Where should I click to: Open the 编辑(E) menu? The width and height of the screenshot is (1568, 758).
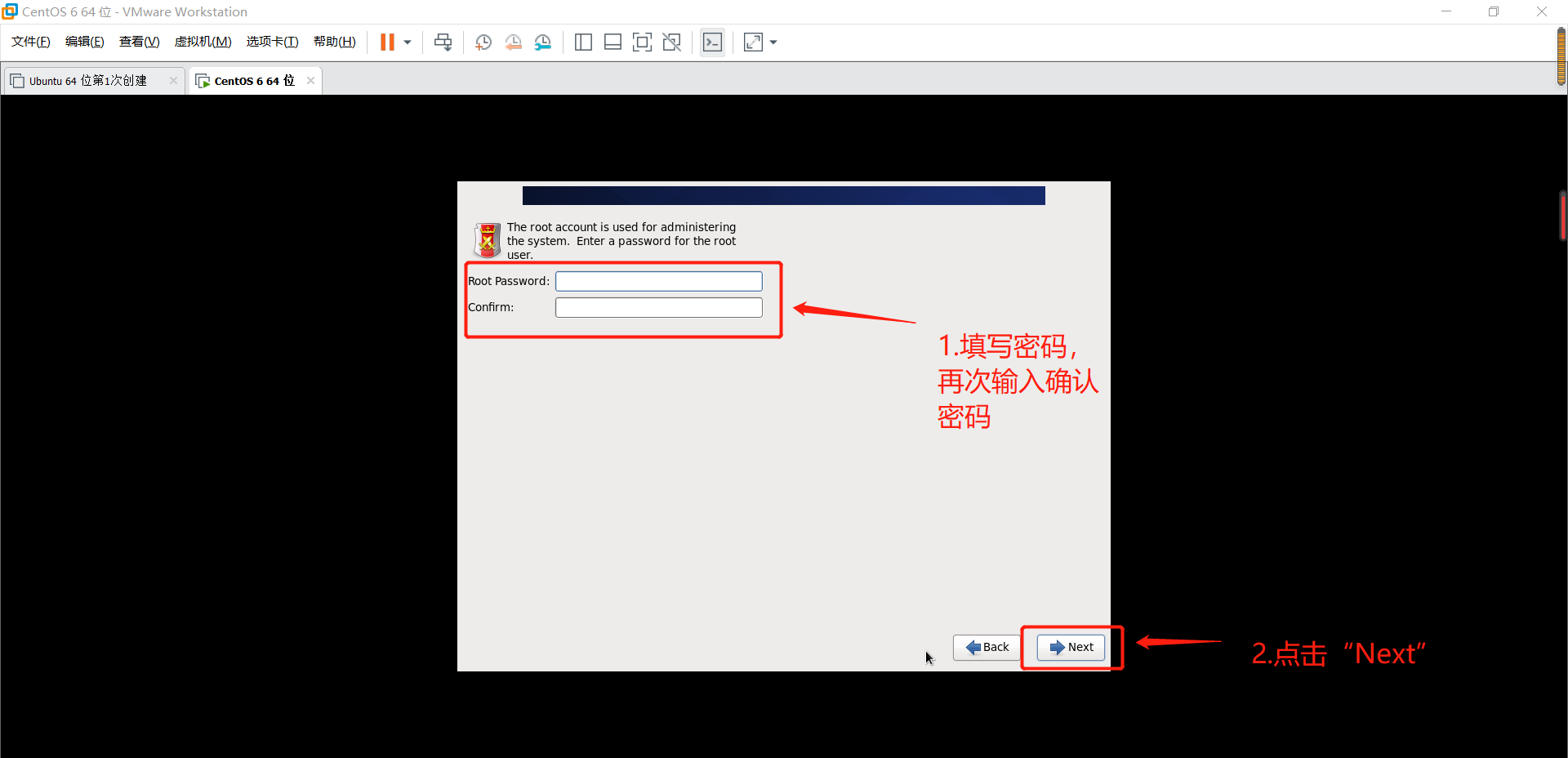85,42
